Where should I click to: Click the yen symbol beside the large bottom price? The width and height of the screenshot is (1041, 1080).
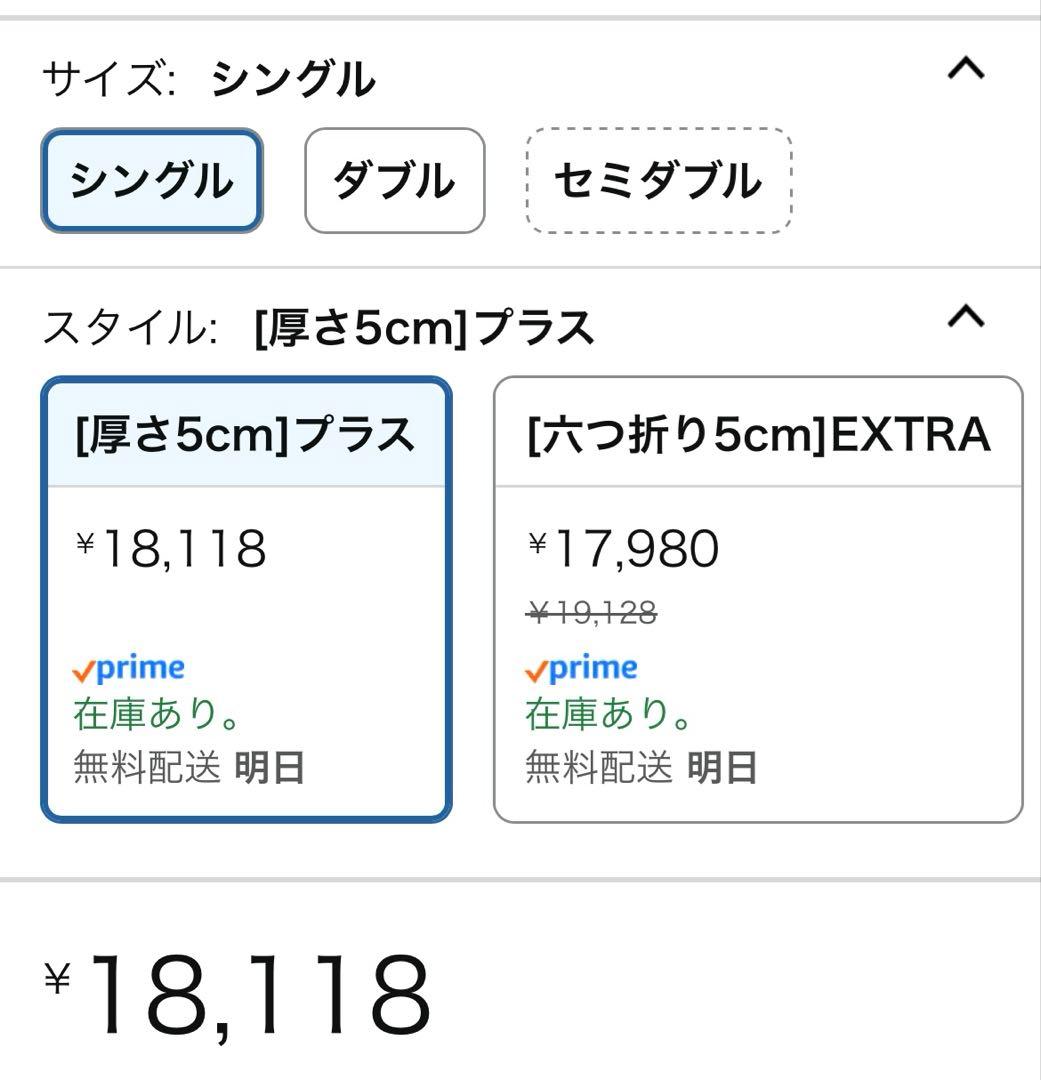58,978
